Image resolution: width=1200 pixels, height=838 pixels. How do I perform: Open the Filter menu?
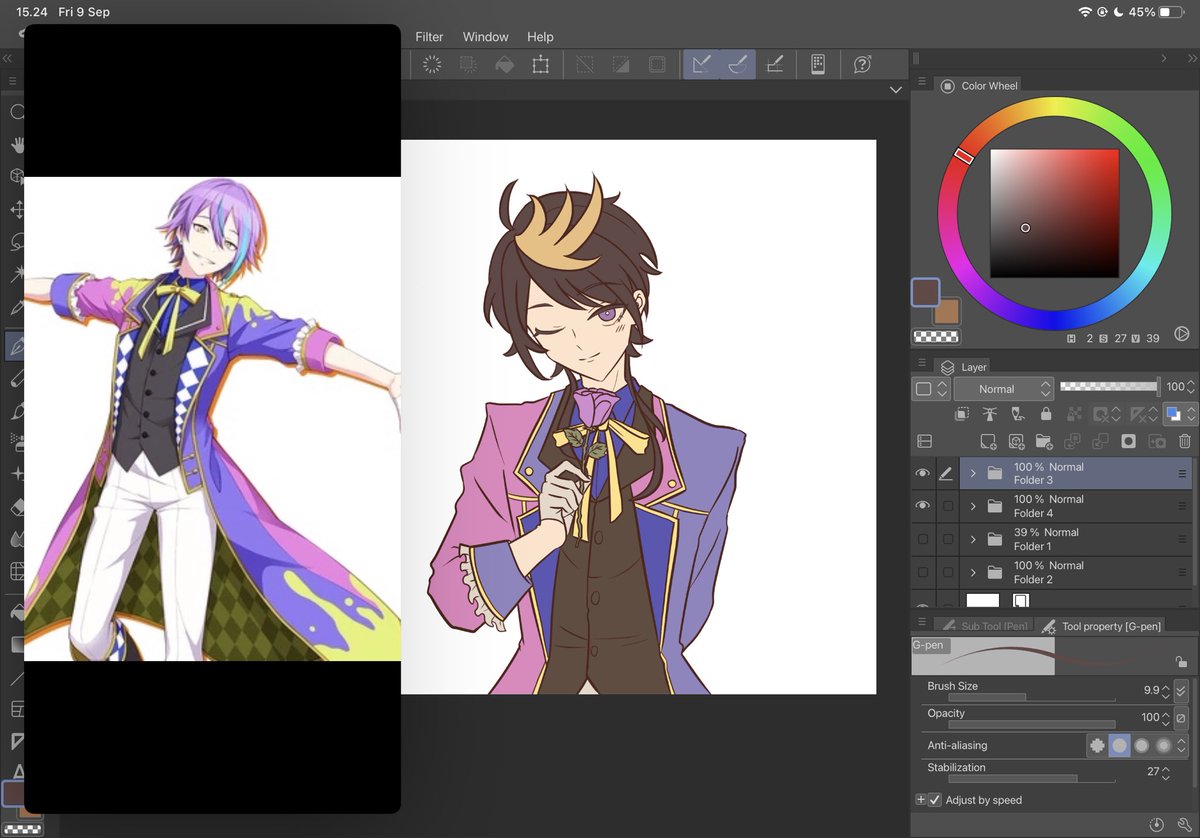(x=429, y=37)
